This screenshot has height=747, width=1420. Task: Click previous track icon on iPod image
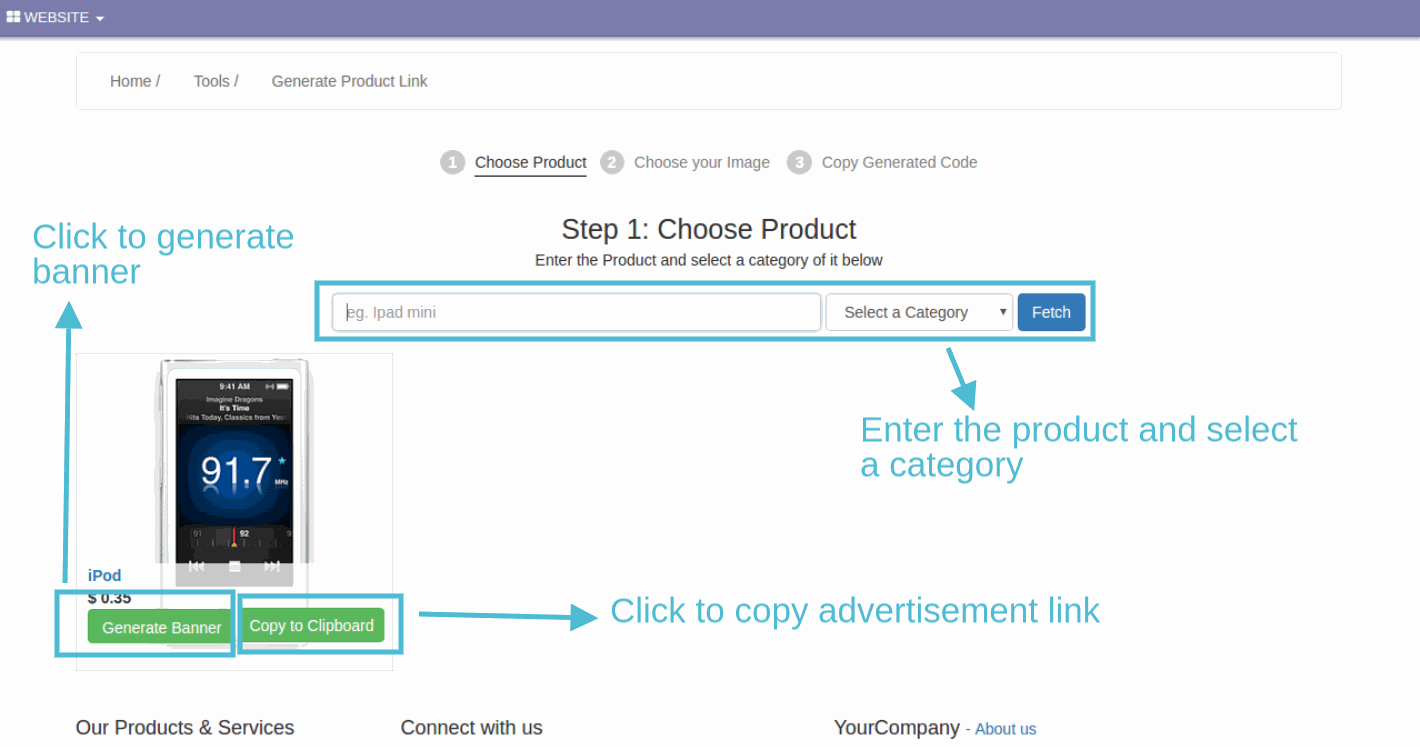(196, 566)
